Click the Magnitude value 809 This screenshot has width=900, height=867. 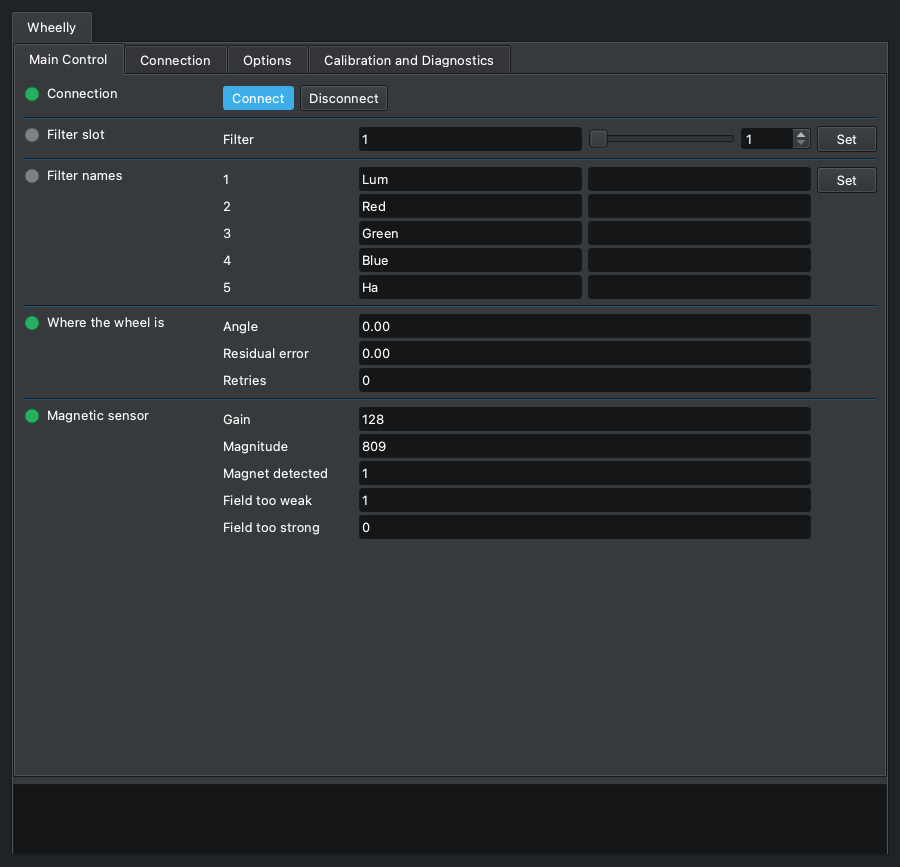point(585,446)
